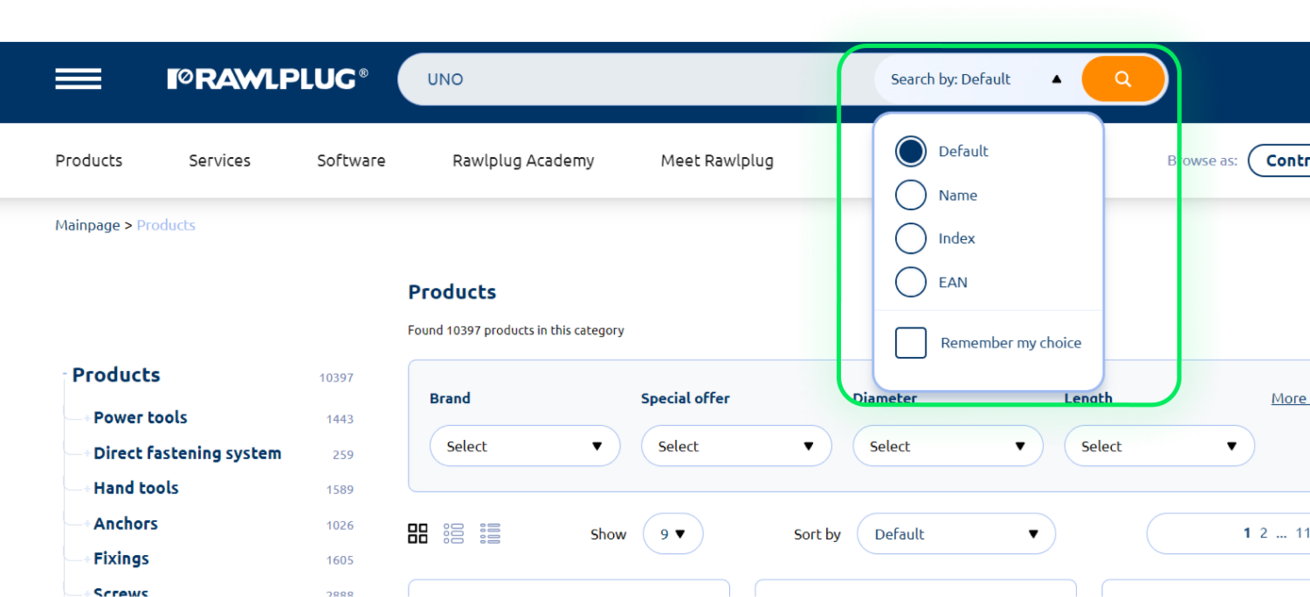Click the UNO search input field
The image size is (1310, 597).
point(635,79)
